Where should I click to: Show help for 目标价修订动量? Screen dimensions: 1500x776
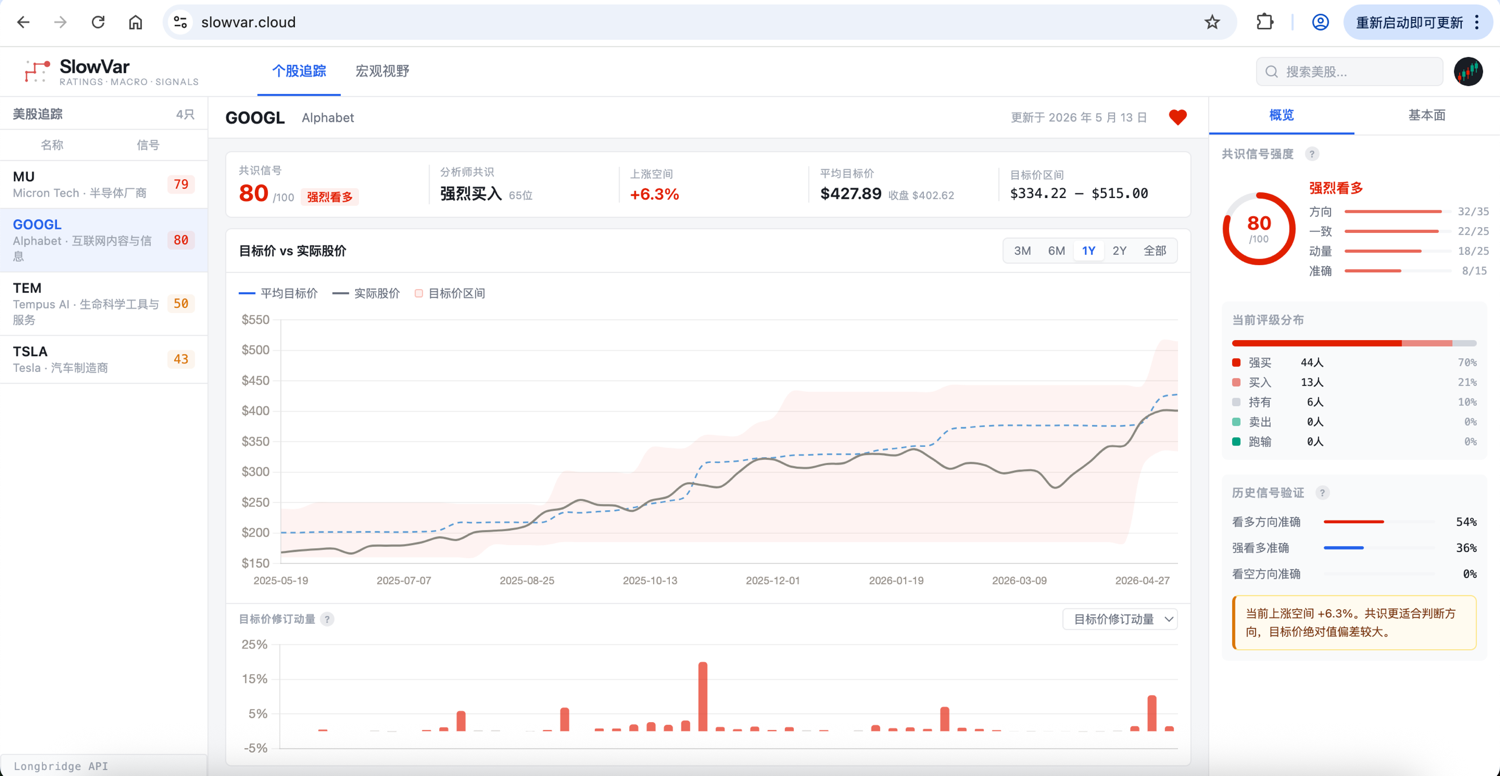click(x=327, y=619)
